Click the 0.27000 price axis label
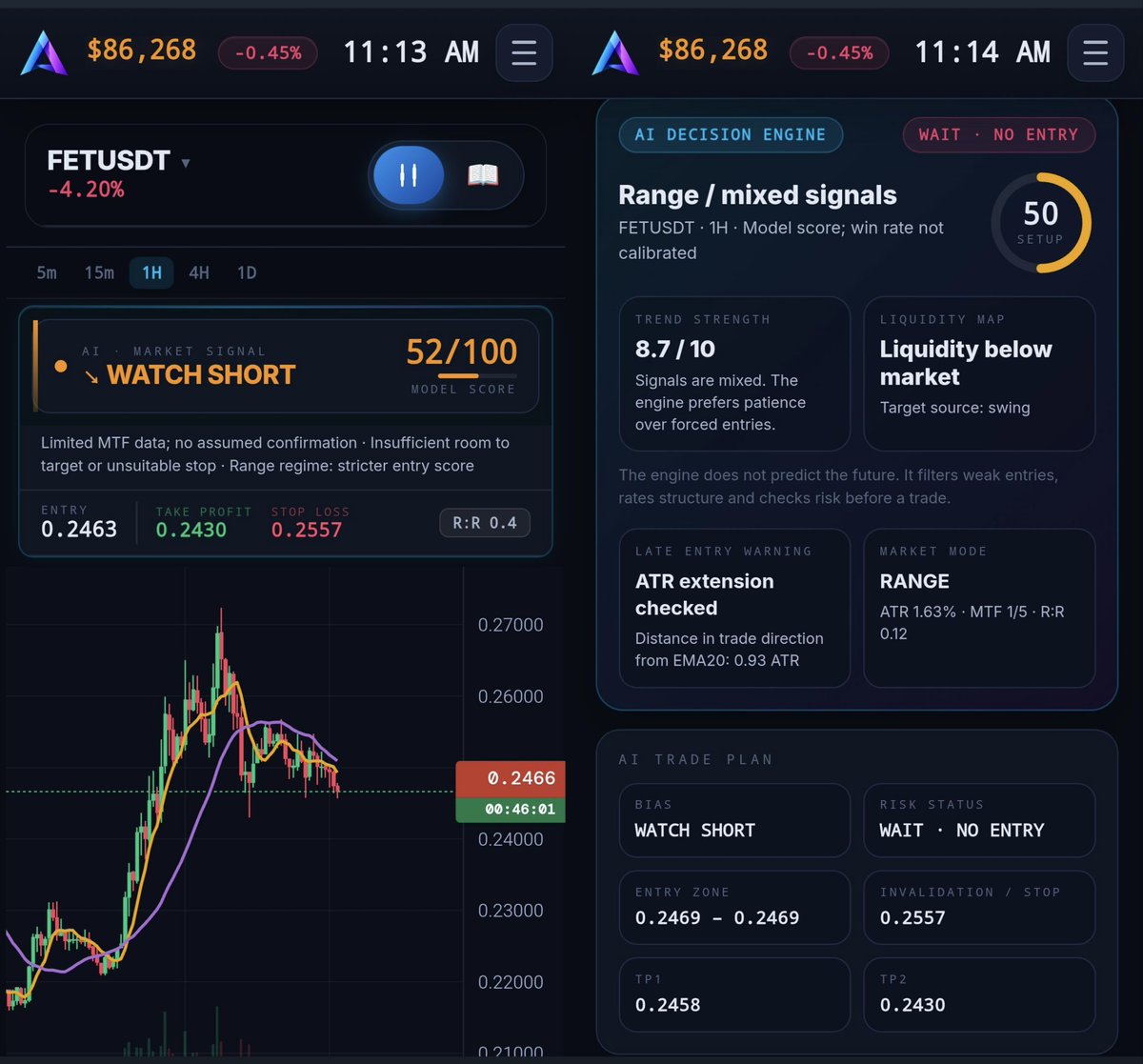 [511, 625]
